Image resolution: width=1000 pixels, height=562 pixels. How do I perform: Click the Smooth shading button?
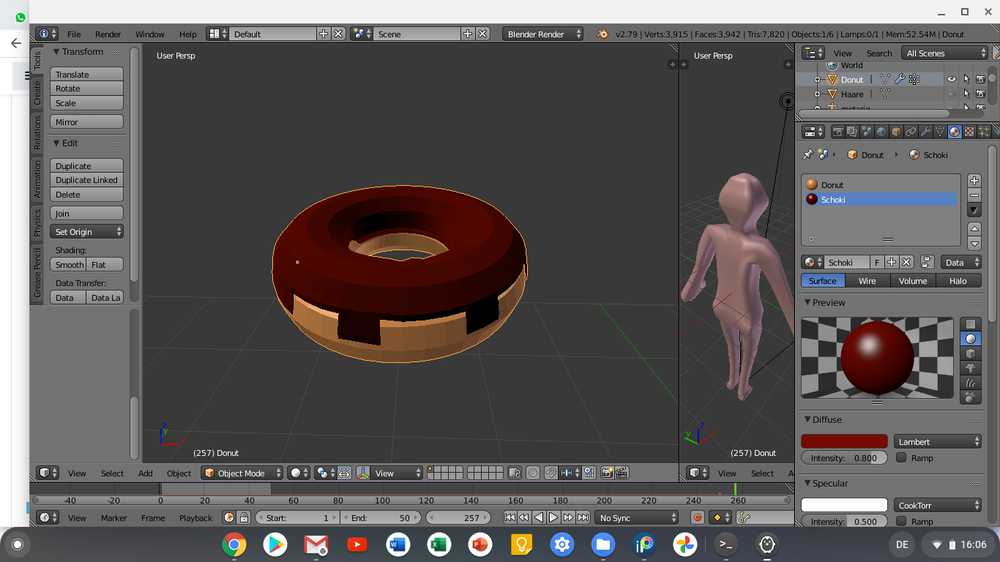[x=69, y=265]
